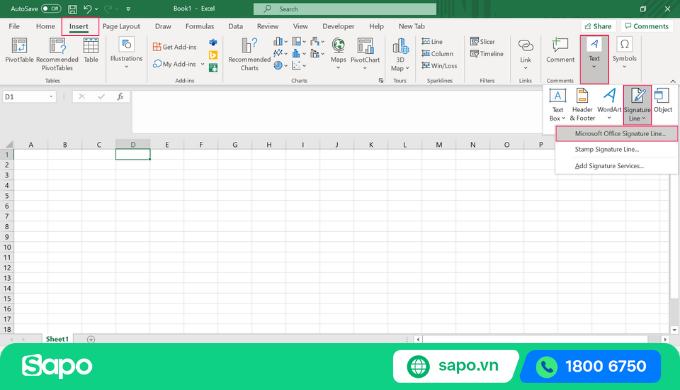Open Signature Line dropdown
The image size is (680, 390).
click(637, 105)
